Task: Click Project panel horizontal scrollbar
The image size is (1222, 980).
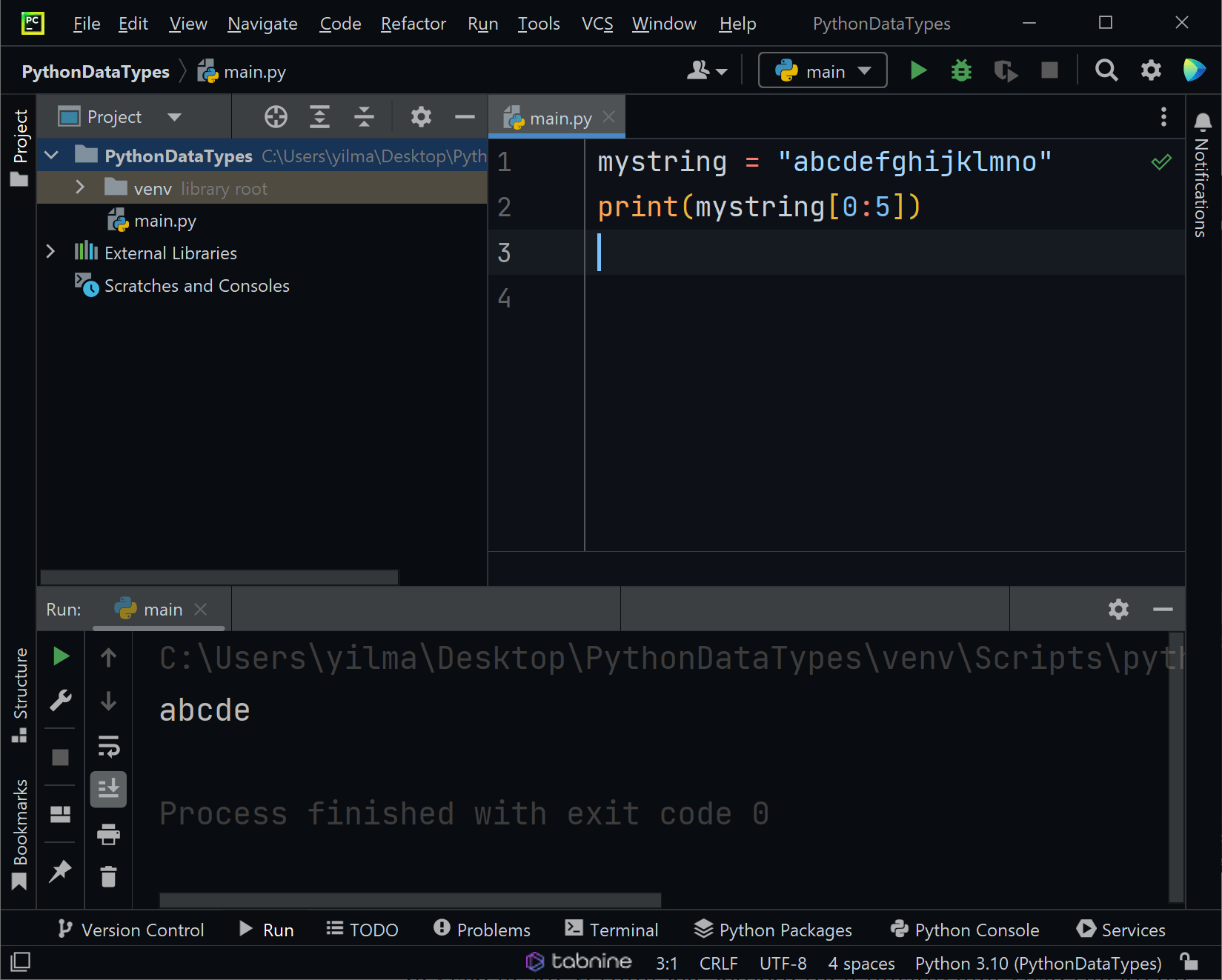Action: point(219,577)
